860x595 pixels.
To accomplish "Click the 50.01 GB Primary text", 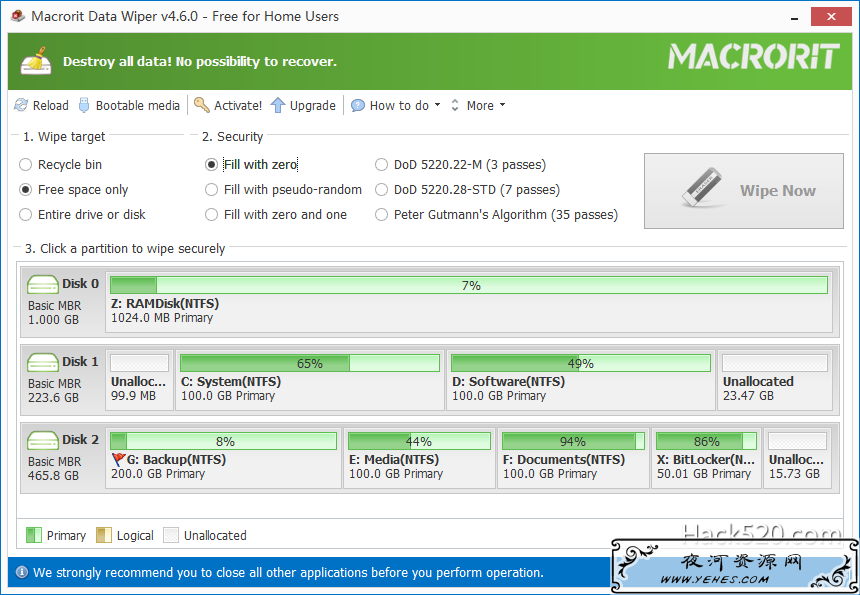I will coord(704,474).
